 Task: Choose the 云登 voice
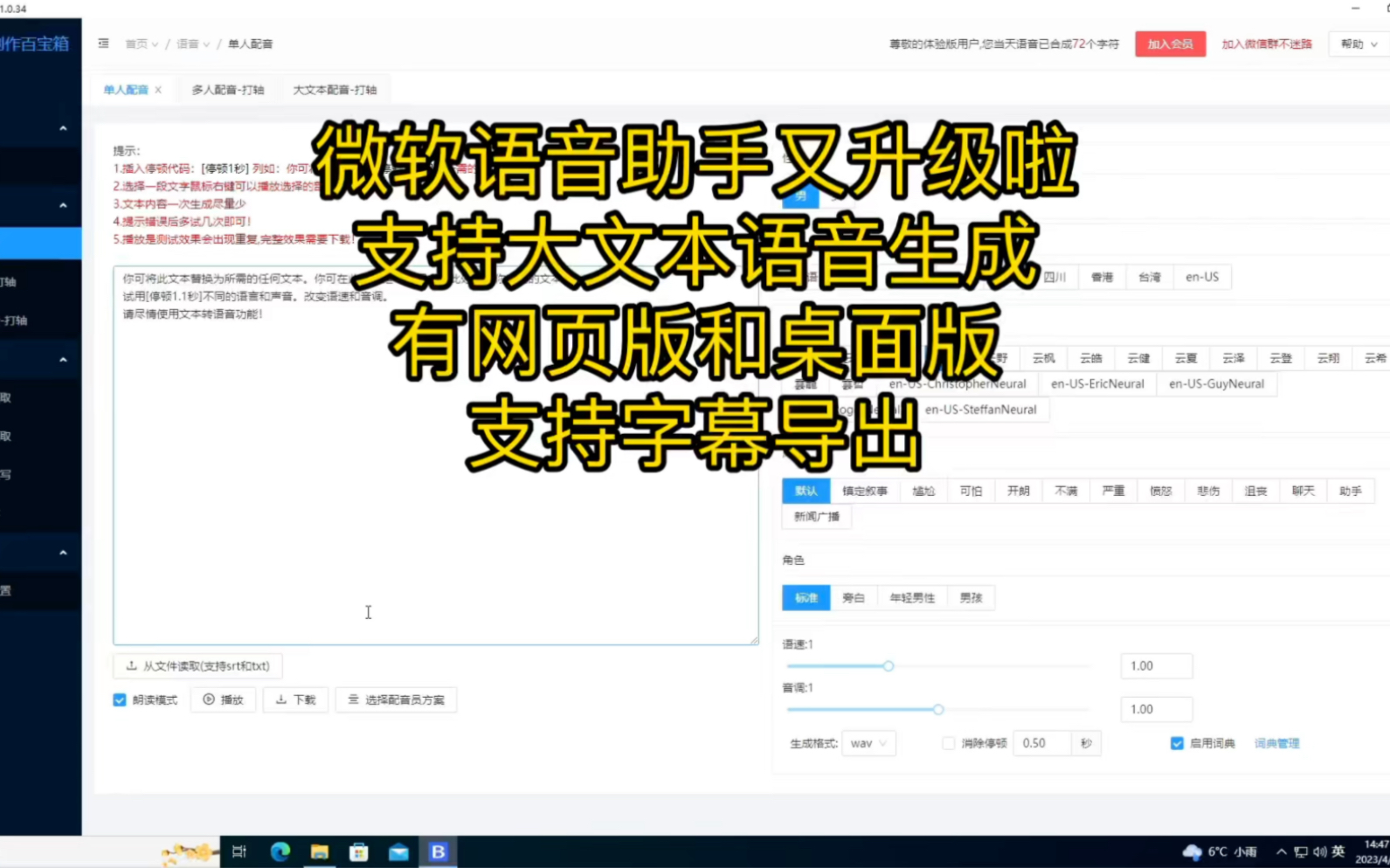[1281, 358]
